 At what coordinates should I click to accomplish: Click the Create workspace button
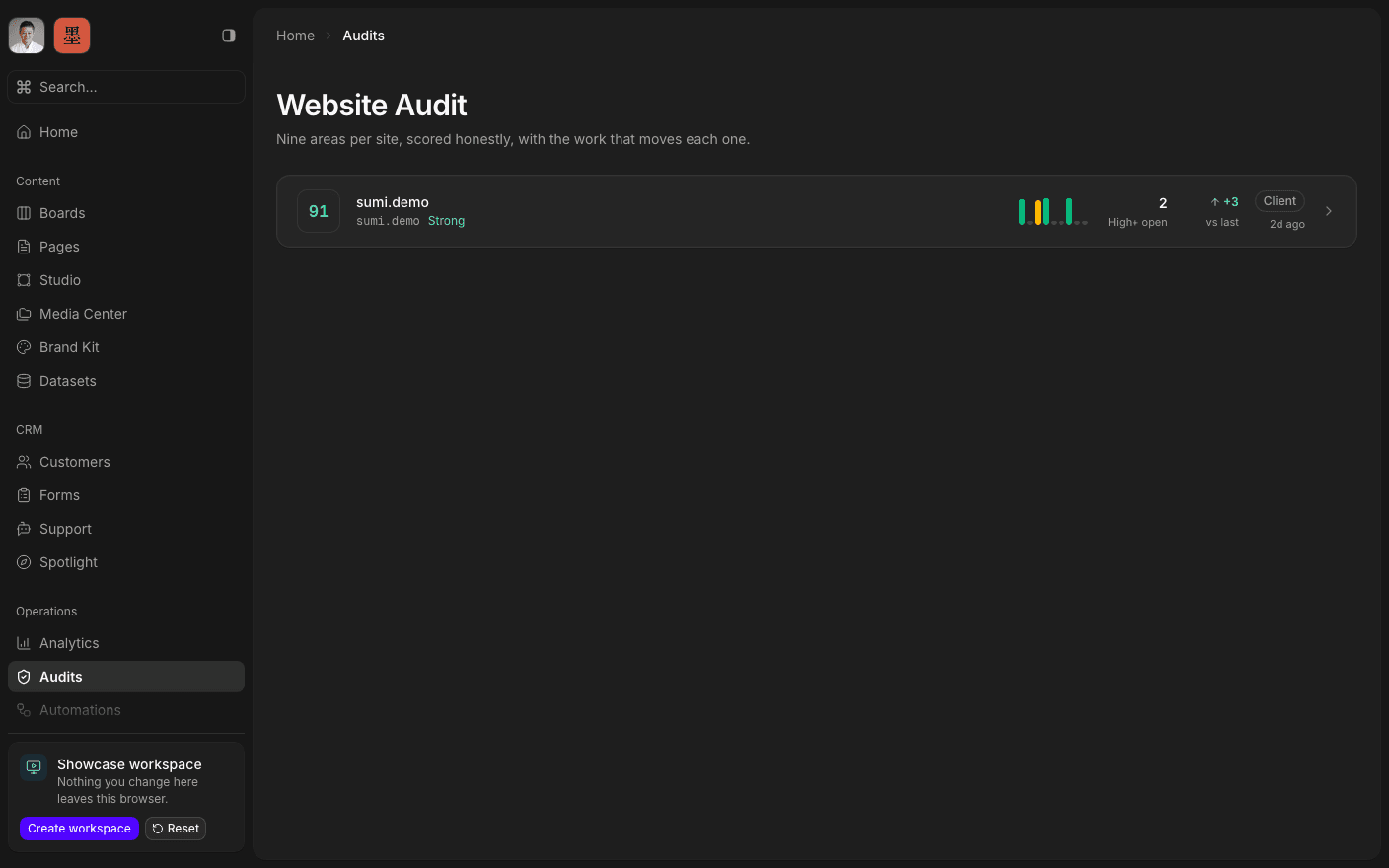(x=79, y=829)
